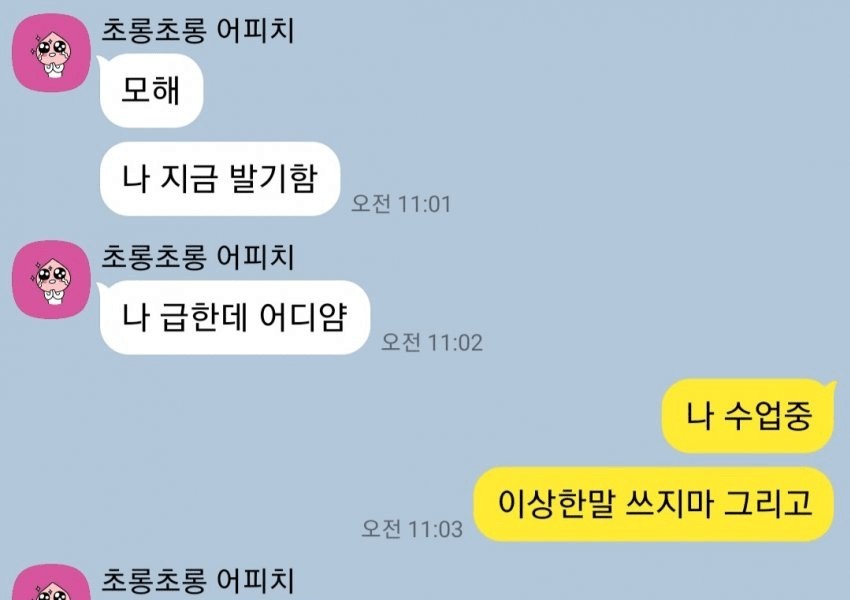Click the 초롱초롱 어피치 name above 모해
850x600 pixels.
coord(198,30)
